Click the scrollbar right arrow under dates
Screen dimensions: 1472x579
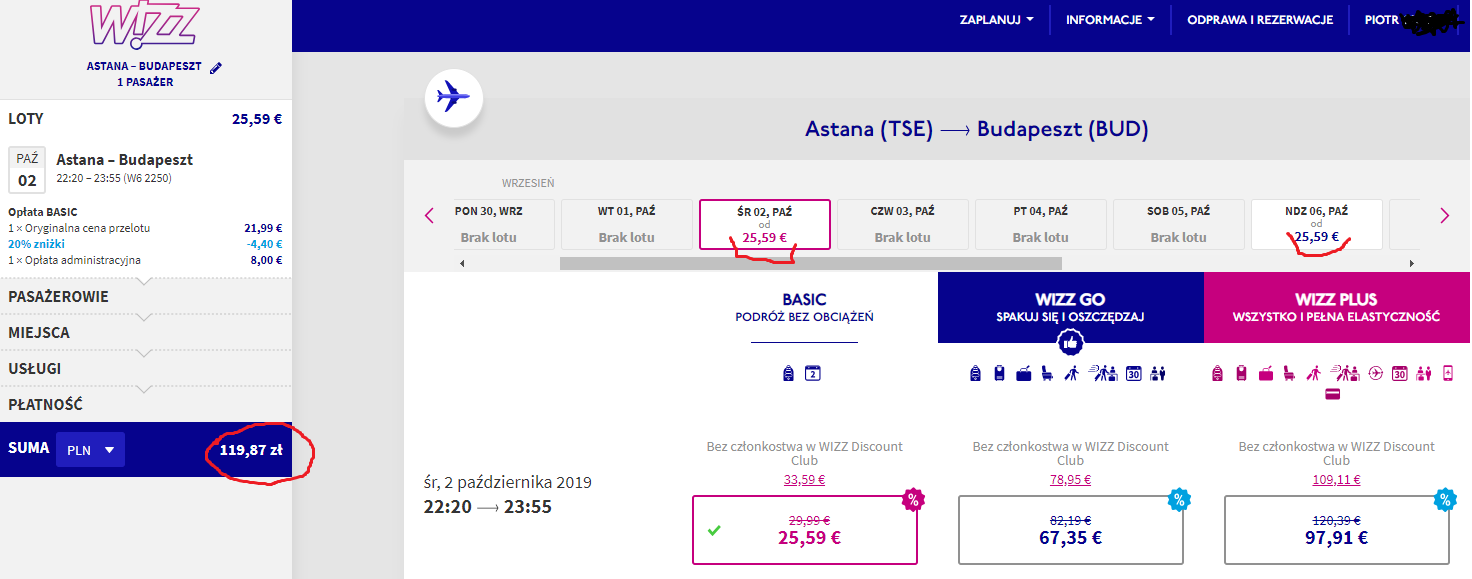(1411, 263)
